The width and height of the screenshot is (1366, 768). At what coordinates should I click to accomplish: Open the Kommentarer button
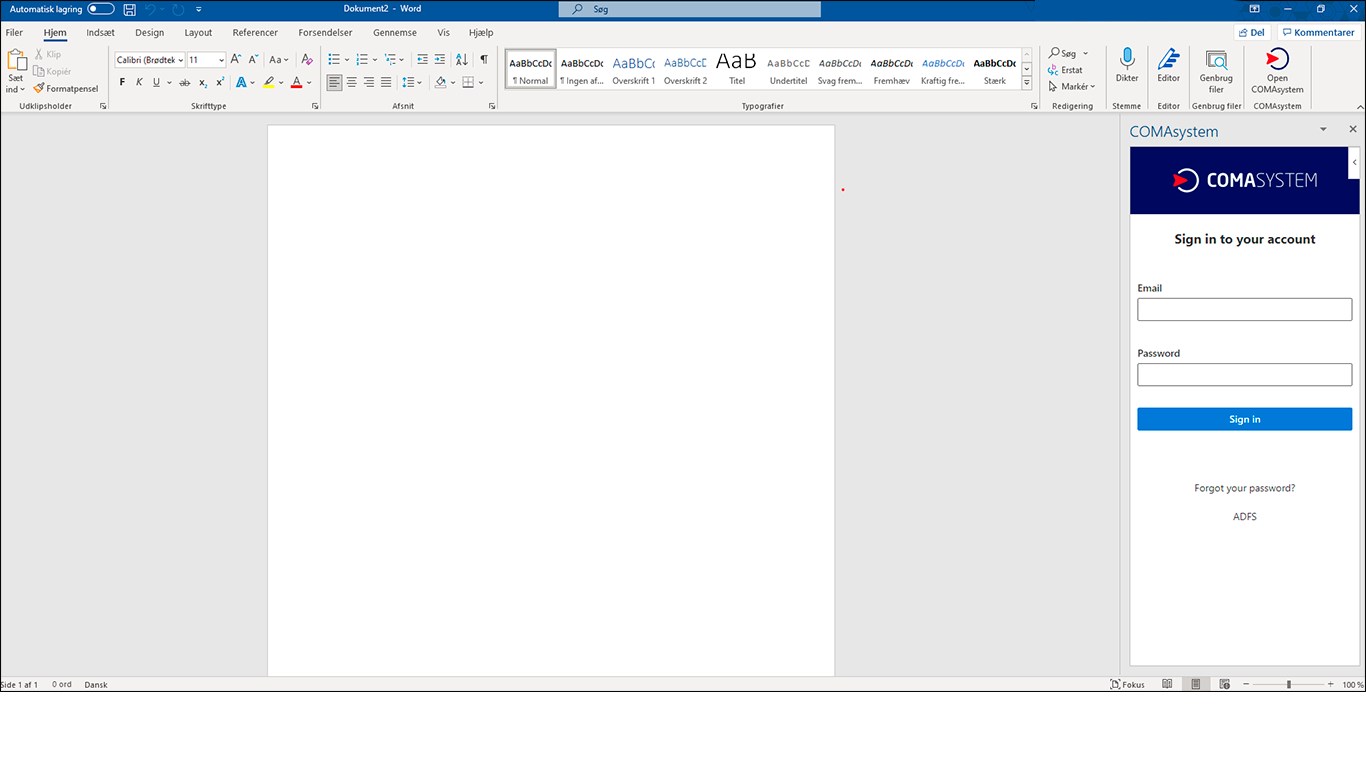coord(1319,32)
